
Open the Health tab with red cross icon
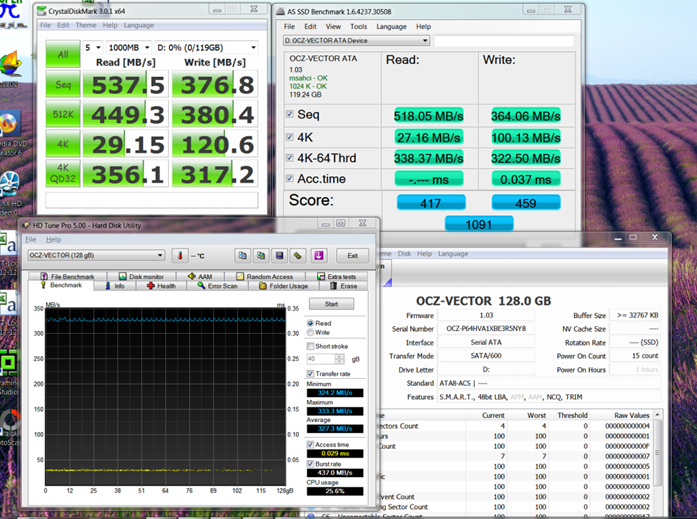[162, 286]
